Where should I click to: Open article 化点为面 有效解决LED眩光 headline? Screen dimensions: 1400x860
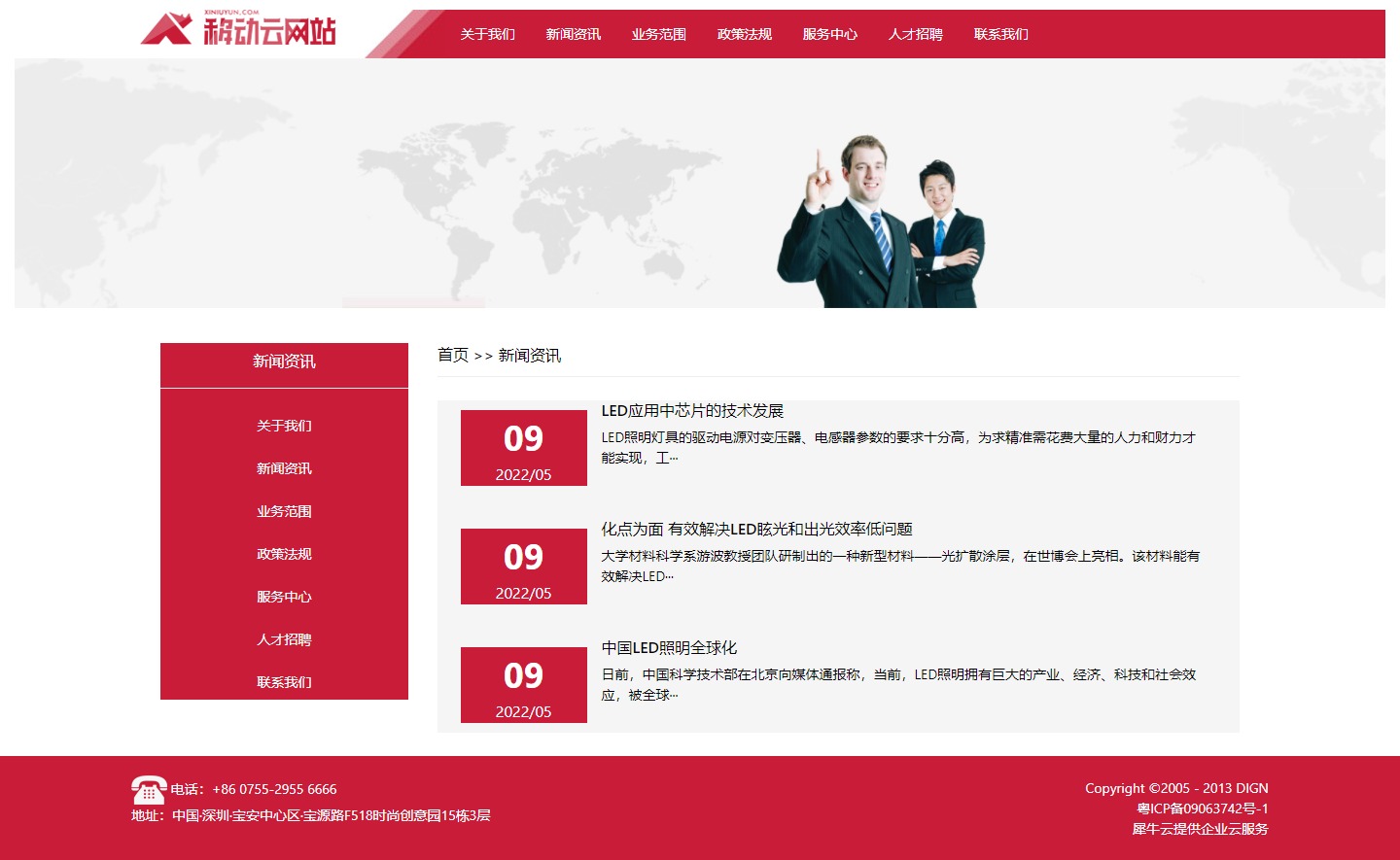click(x=756, y=530)
